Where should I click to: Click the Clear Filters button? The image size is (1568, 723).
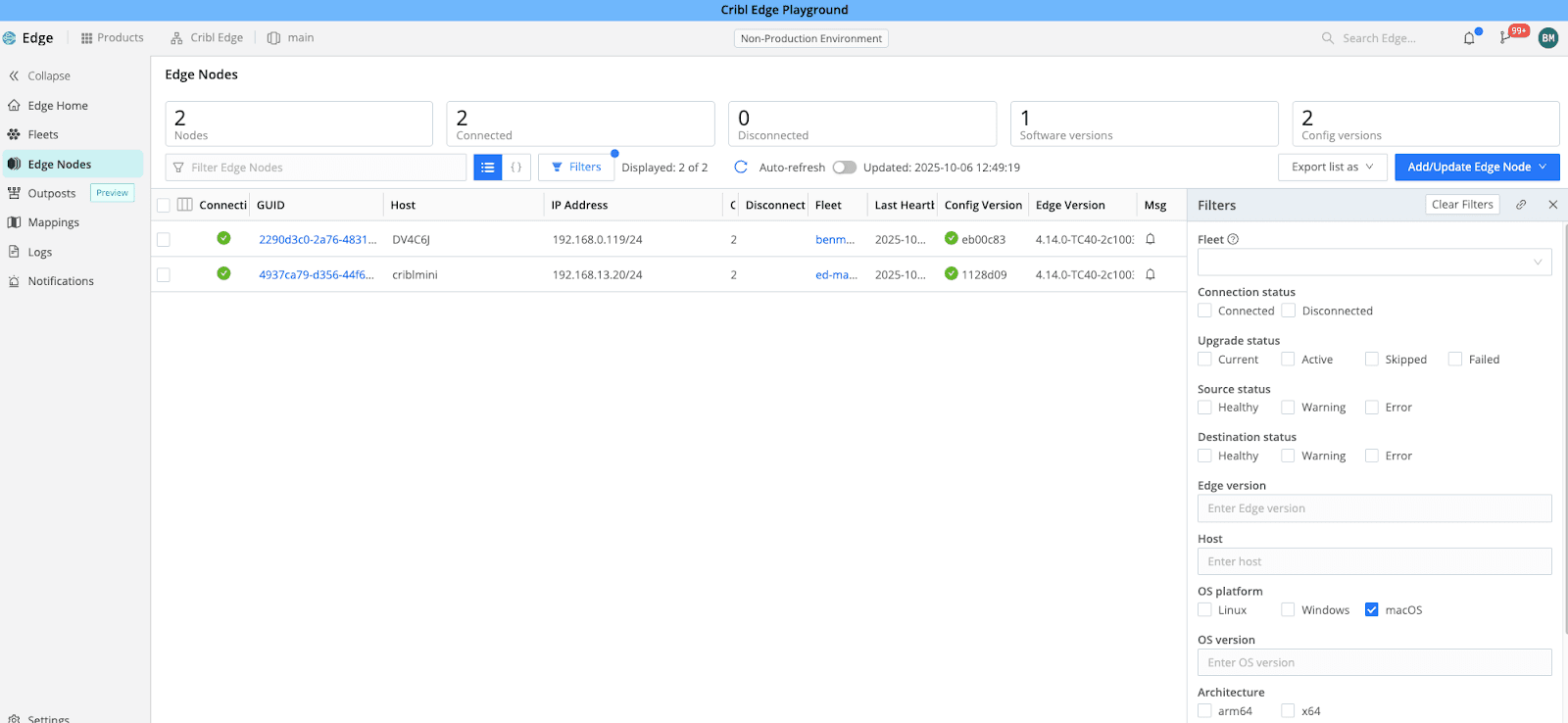tap(1462, 205)
